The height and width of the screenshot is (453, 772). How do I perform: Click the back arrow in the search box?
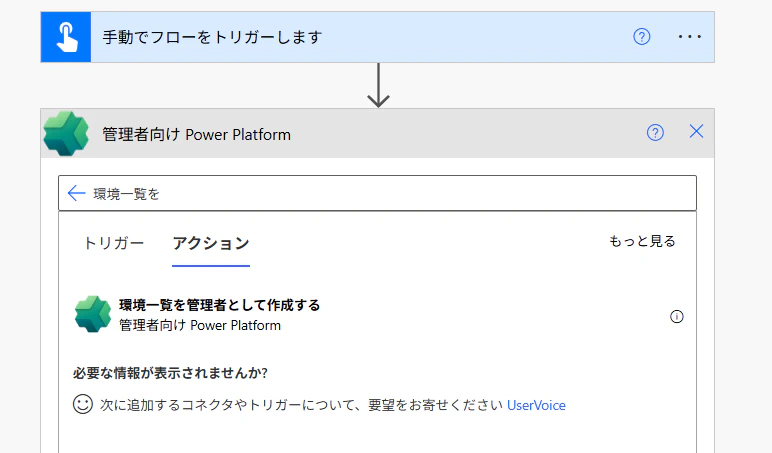coord(76,193)
